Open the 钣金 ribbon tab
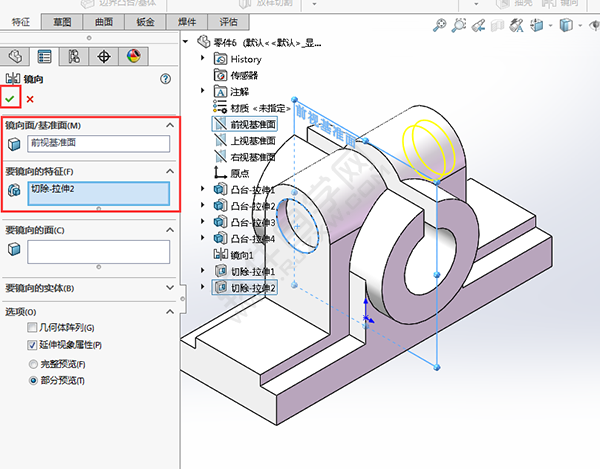 (x=145, y=22)
